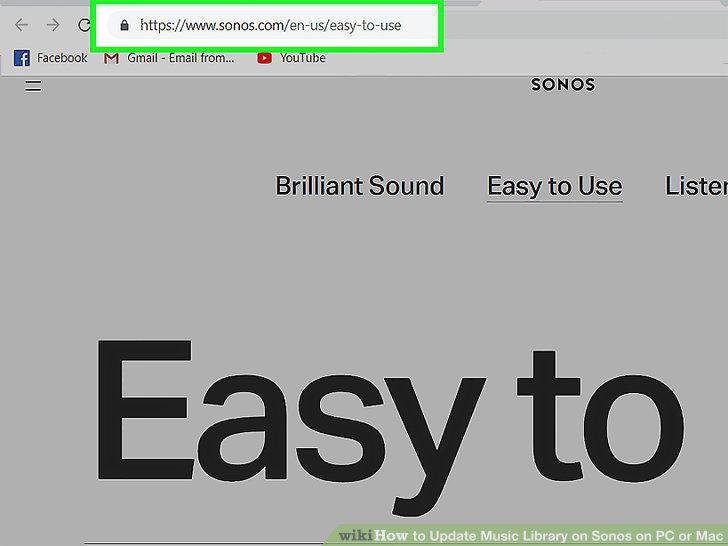Open the 'Gmail - Email from...' bookmark

pyautogui.click(x=181, y=58)
